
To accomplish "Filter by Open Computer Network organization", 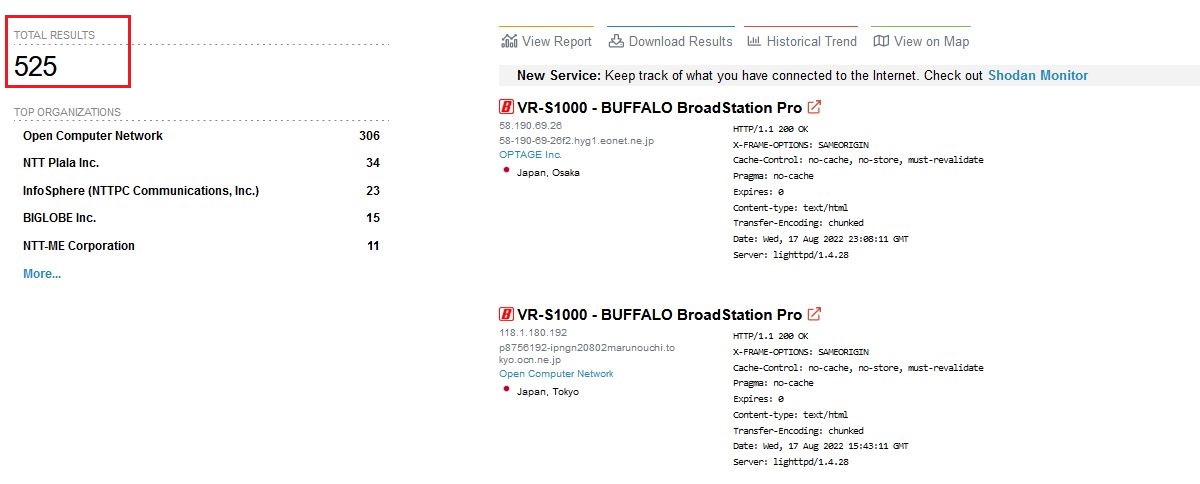I will point(93,136).
